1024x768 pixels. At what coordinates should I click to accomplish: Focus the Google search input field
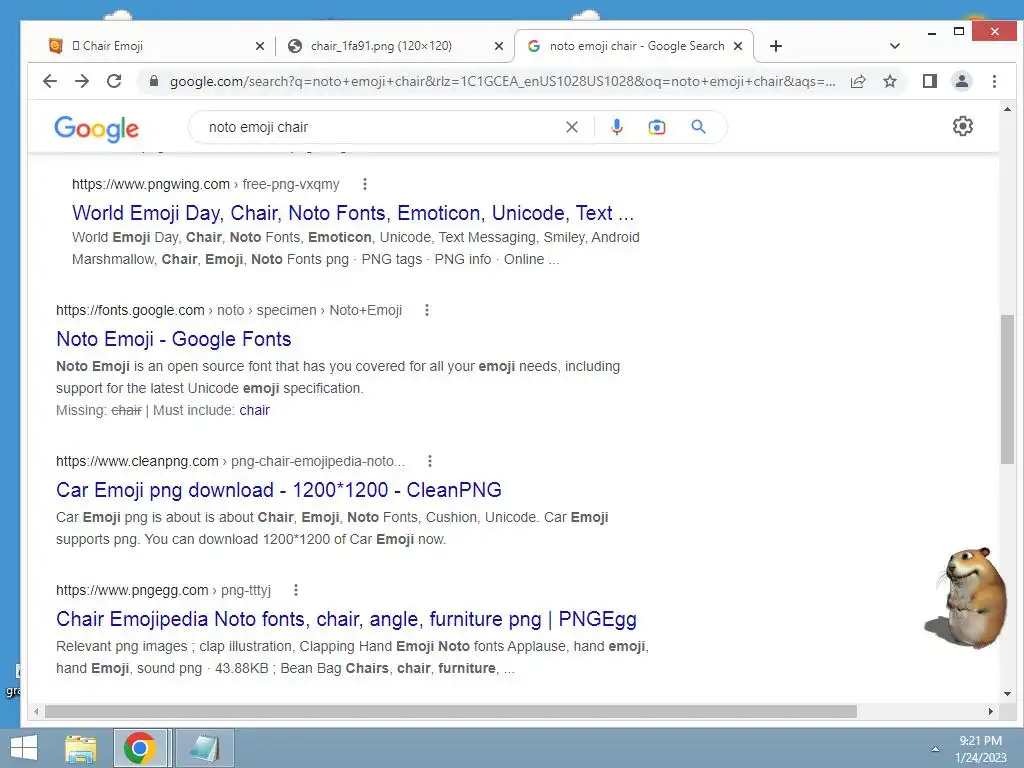coord(382,127)
